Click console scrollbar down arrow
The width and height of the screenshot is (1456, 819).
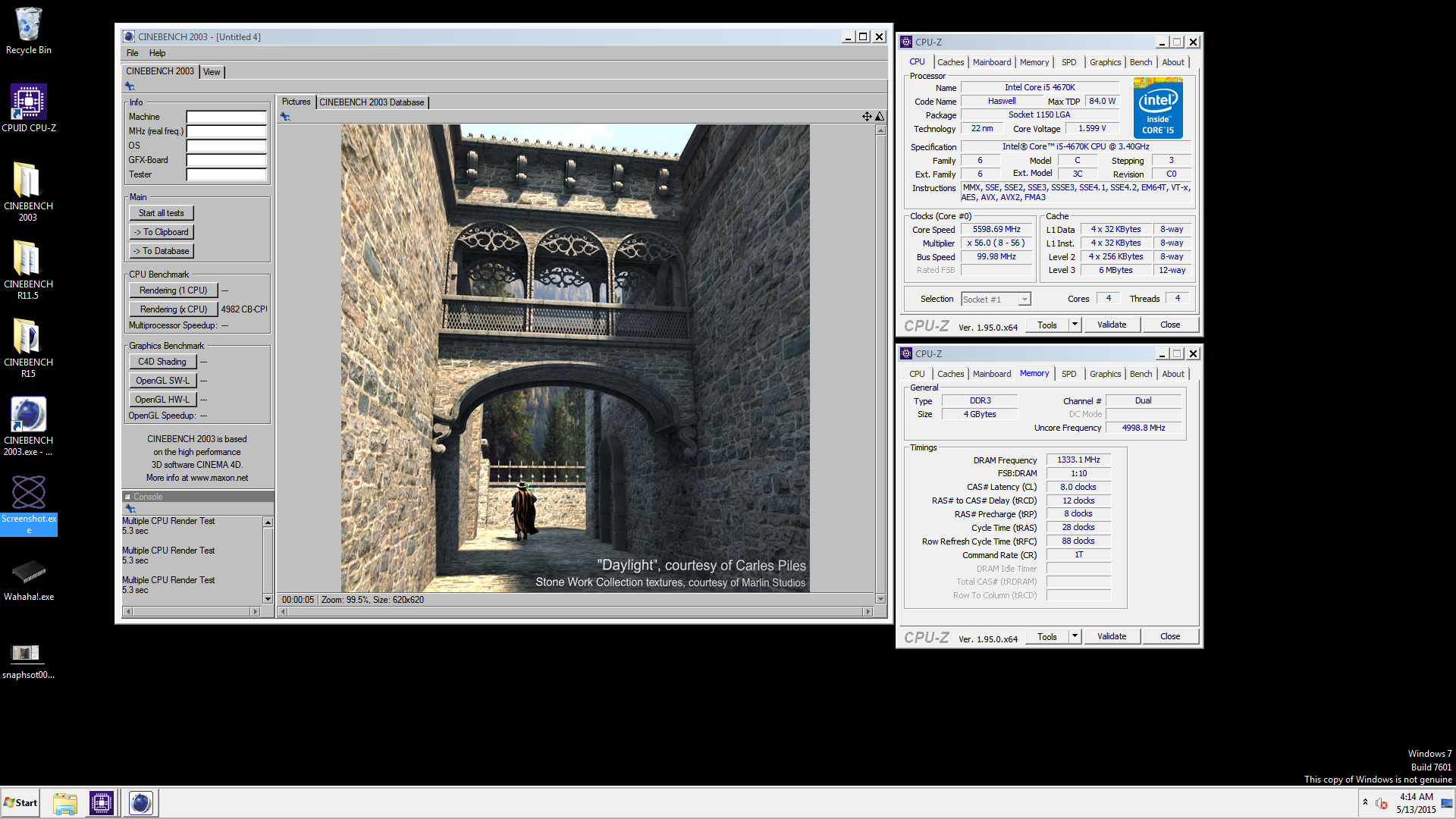point(268,599)
